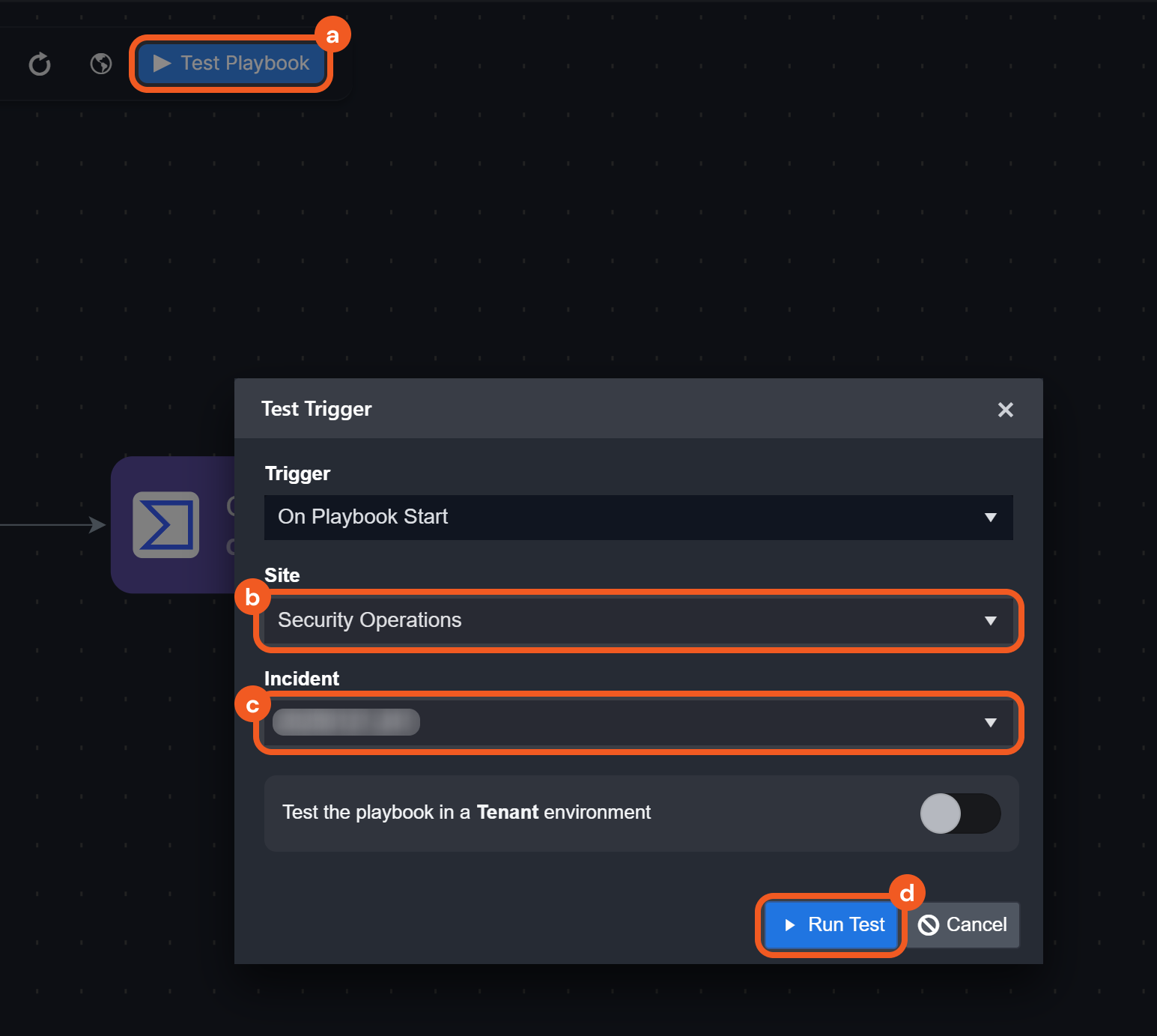Image resolution: width=1157 pixels, height=1036 pixels.
Task: Click the connector arrow pointing to the node
Action: [96, 525]
